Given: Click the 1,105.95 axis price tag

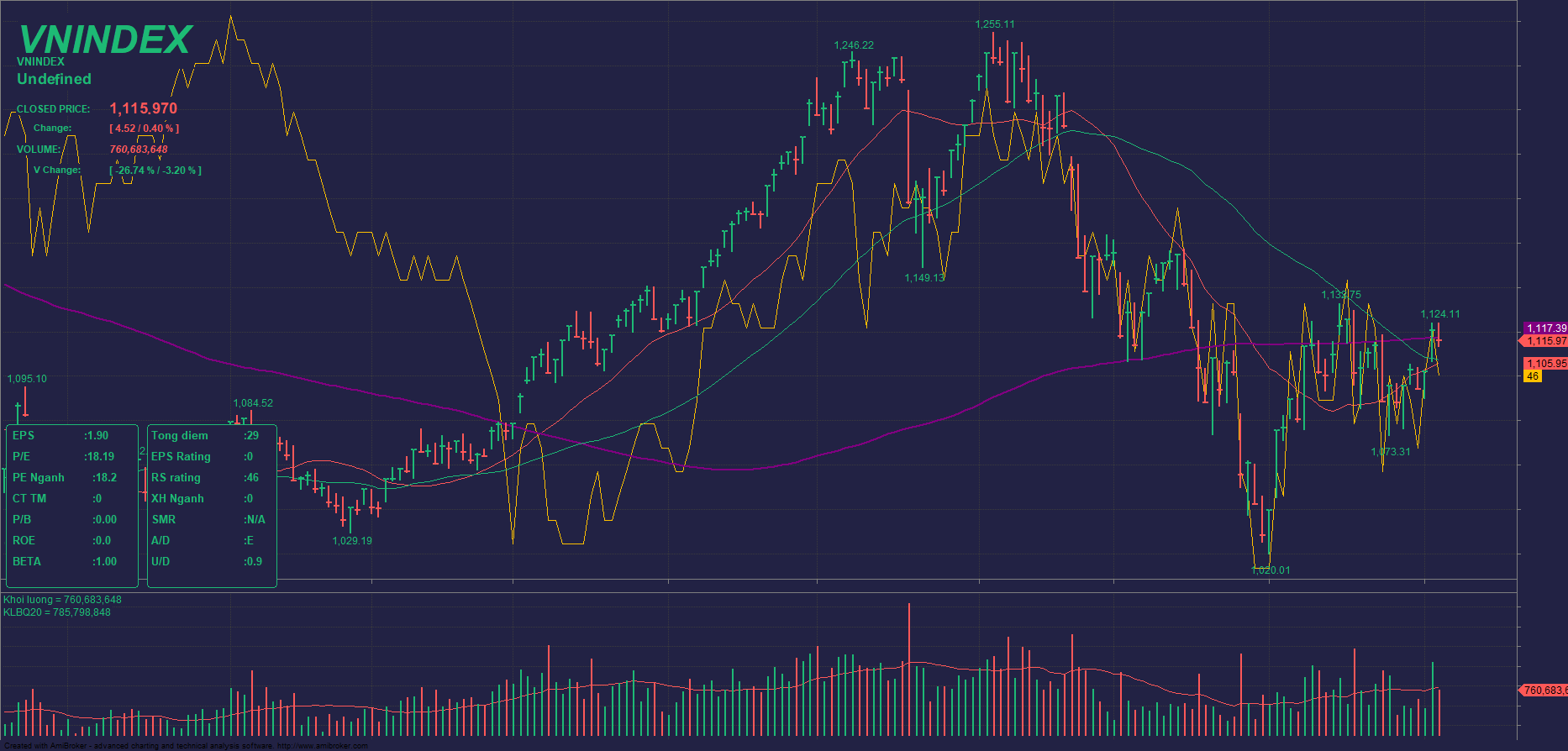Looking at the screenshot, I should click(x=1546, y=364).
